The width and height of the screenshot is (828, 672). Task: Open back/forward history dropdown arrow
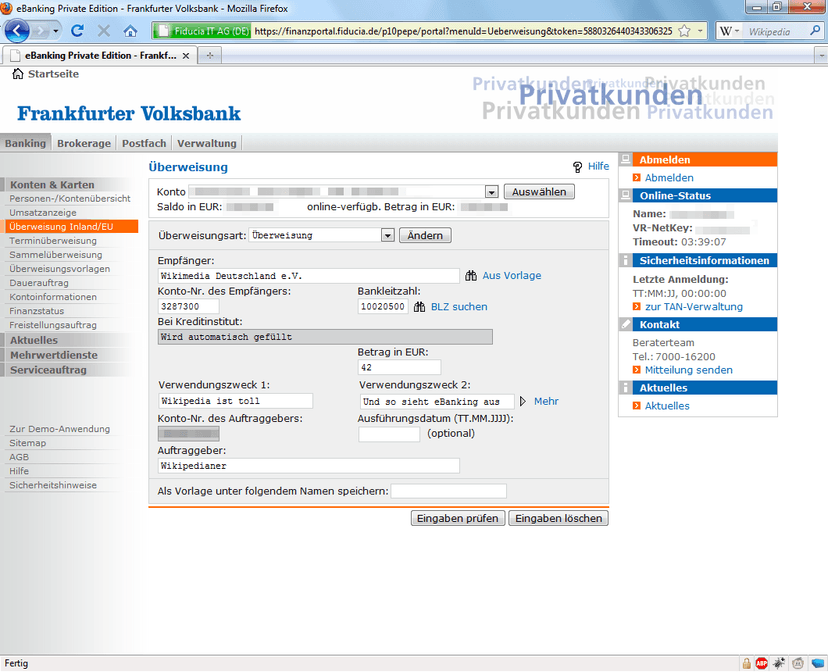[55, 31]
